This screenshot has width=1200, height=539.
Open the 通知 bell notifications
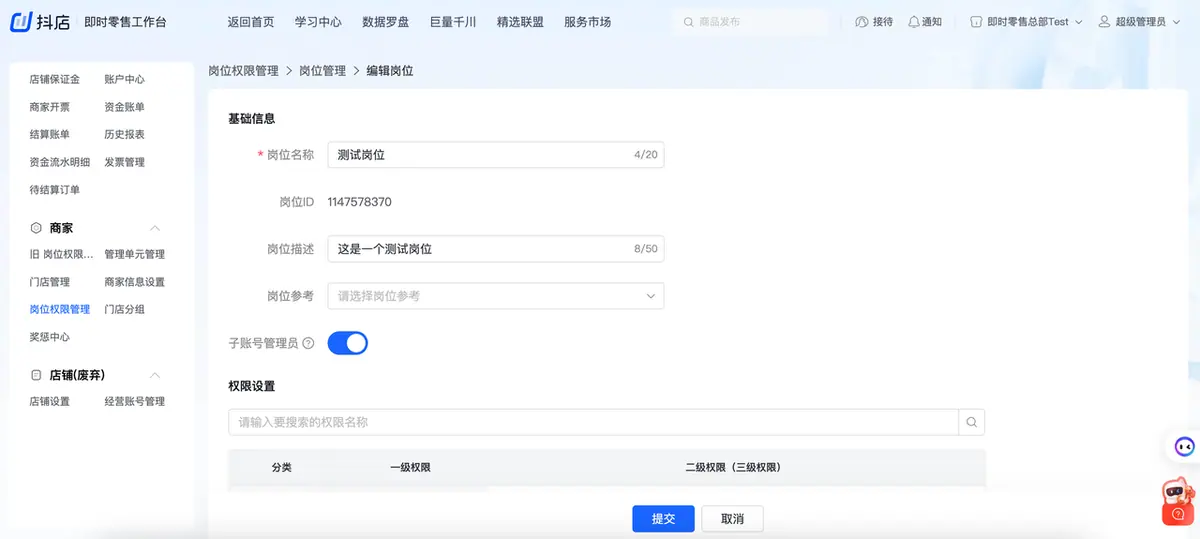(913, 22)
